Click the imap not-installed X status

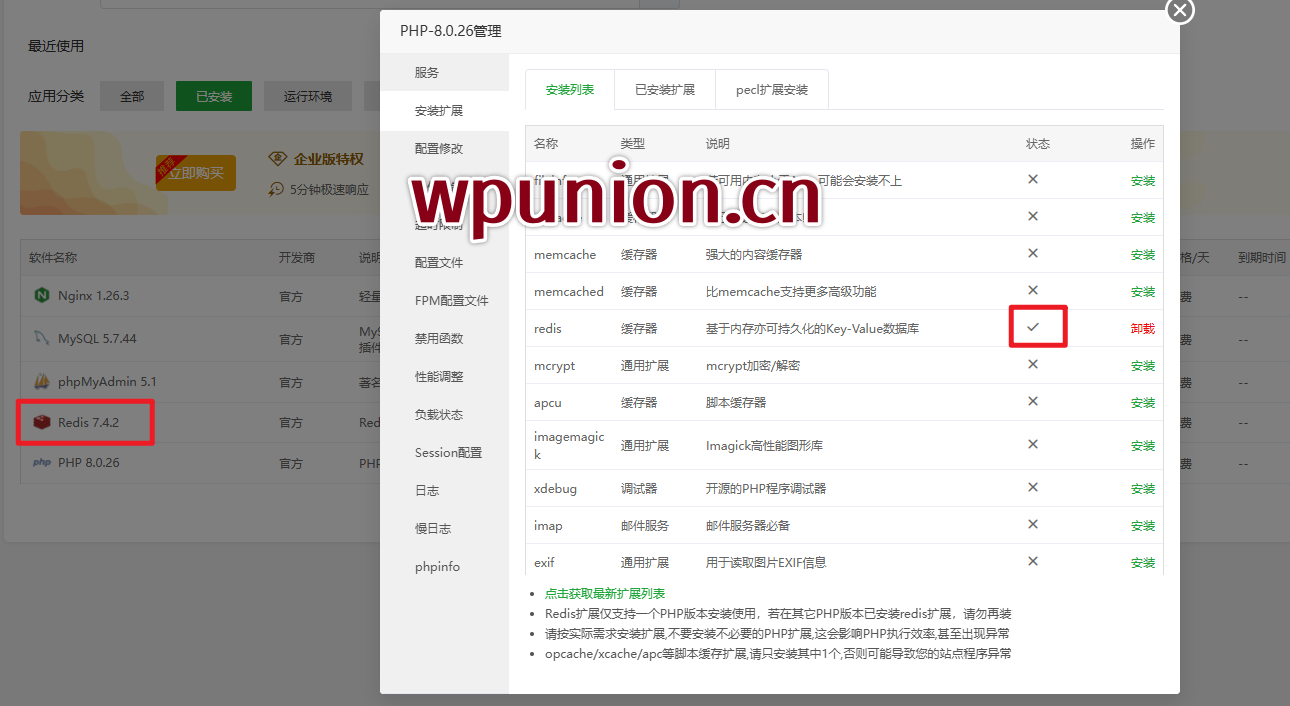coord(1033,524)
